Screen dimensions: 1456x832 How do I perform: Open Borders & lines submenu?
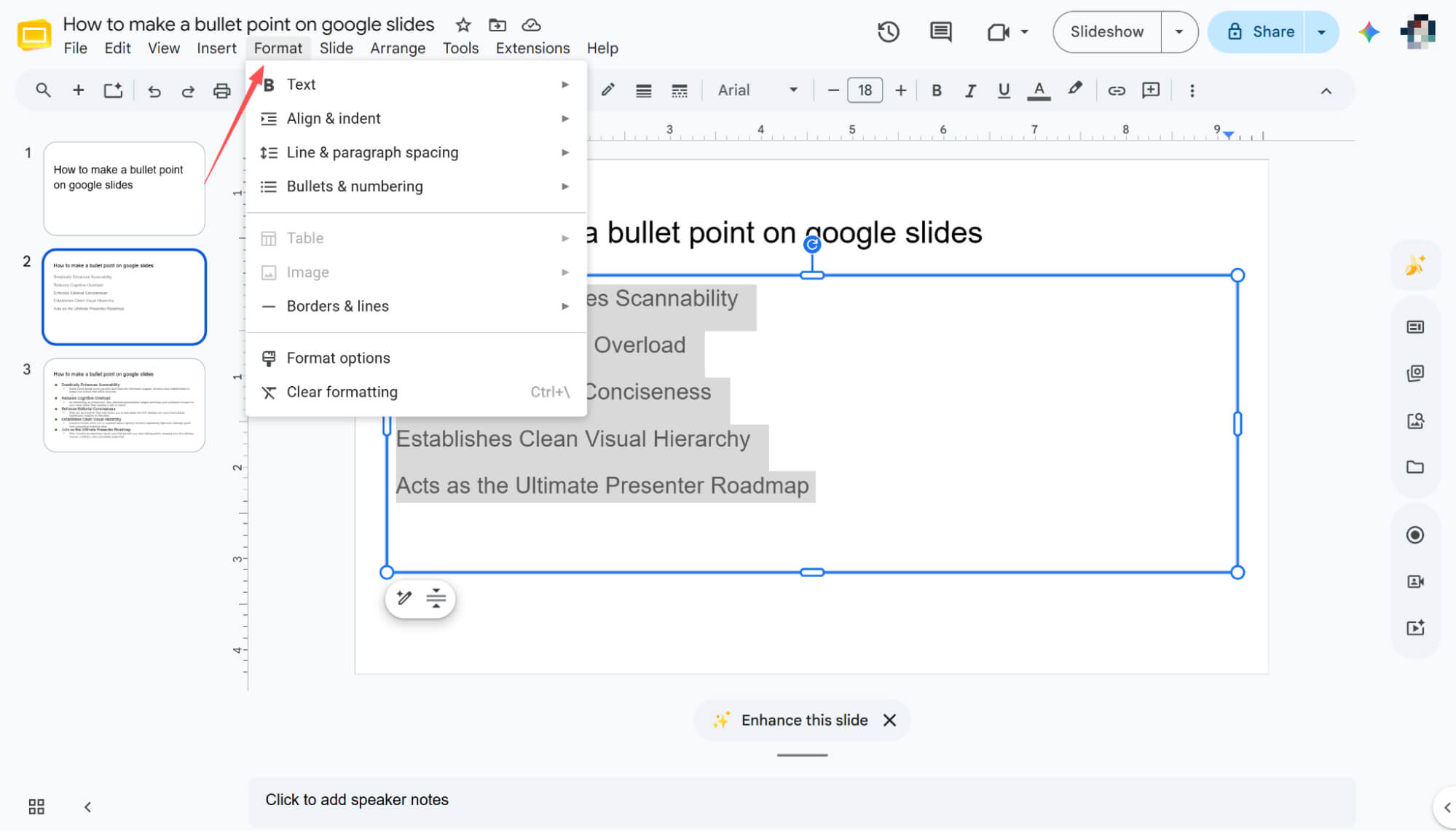(x=416, y=306)
